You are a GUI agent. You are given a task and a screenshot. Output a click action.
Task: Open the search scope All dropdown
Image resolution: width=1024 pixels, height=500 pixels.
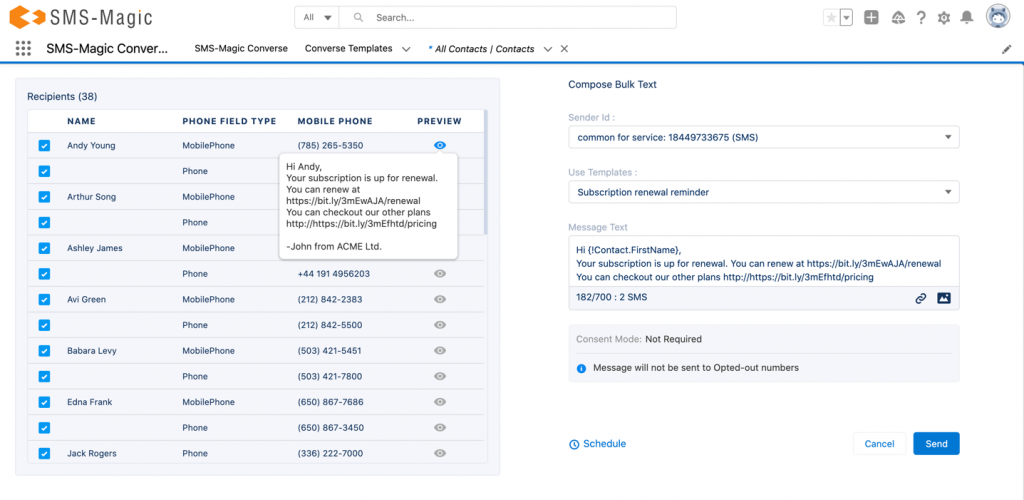317,18
